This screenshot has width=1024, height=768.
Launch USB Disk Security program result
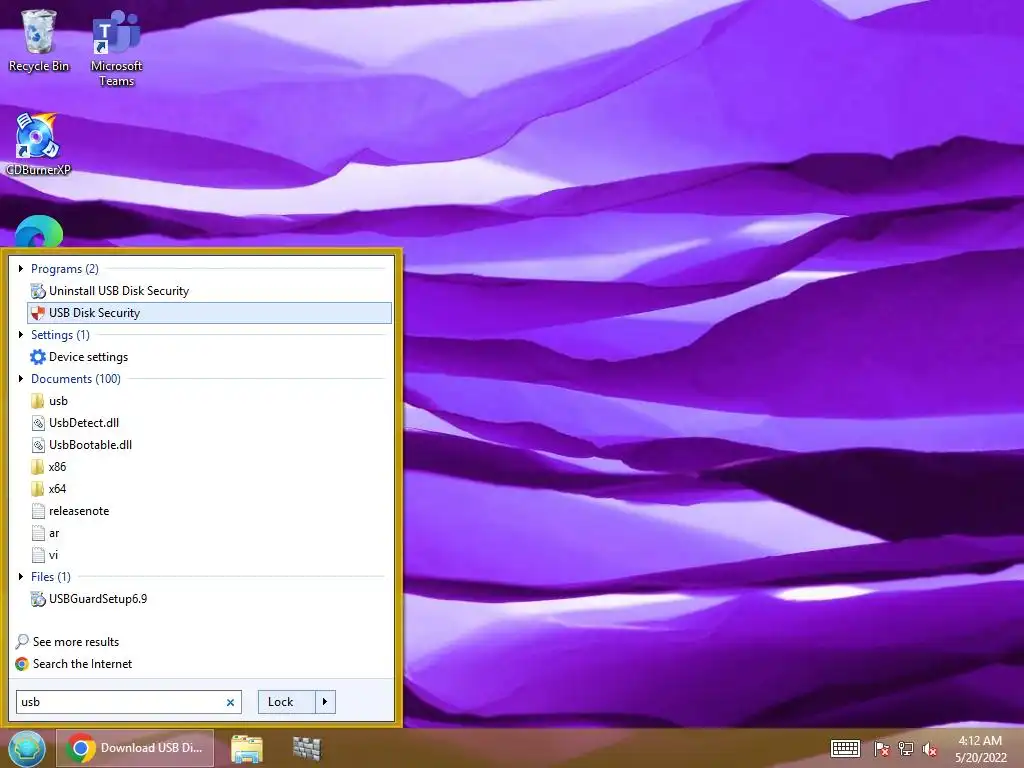pos(210,313)
